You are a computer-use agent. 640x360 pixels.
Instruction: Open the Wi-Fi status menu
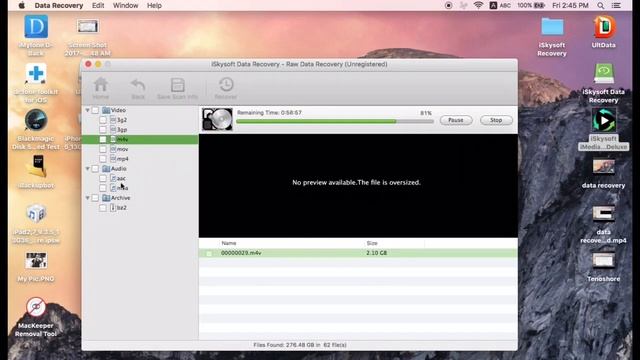[x=478, y=5]
